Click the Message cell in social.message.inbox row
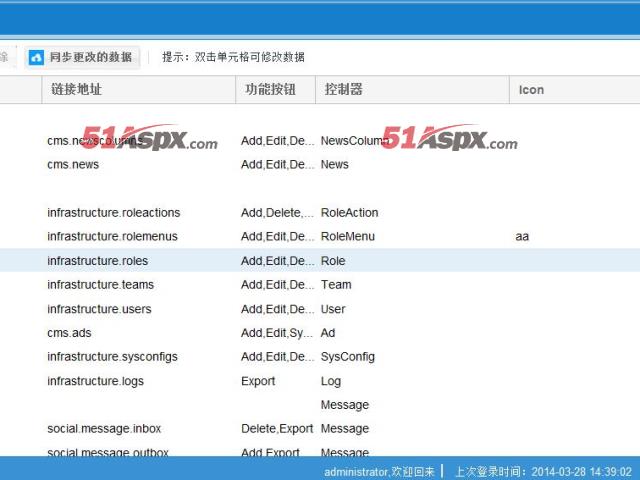 345,429
